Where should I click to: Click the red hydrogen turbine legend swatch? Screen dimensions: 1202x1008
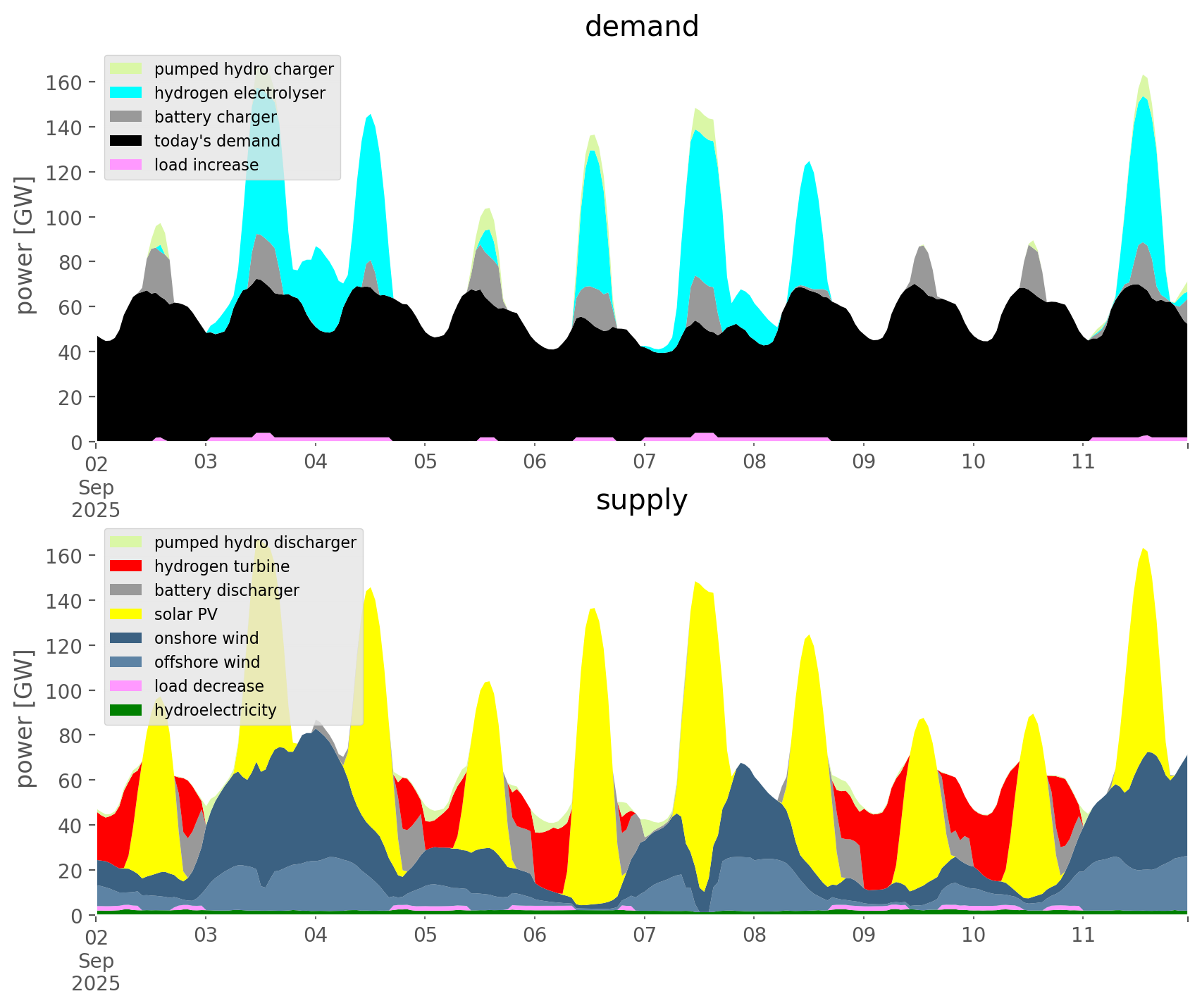pyautogui.click(x=126, y=566)
